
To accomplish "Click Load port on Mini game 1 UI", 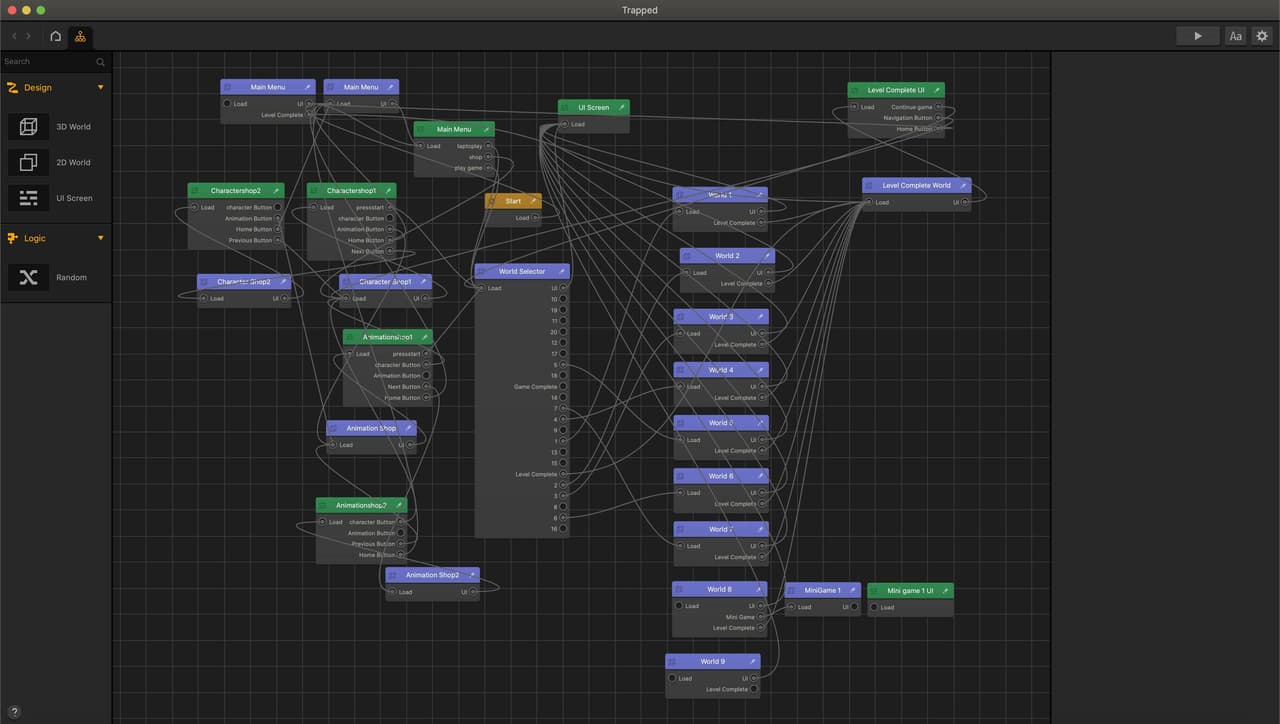I will 874,607.
